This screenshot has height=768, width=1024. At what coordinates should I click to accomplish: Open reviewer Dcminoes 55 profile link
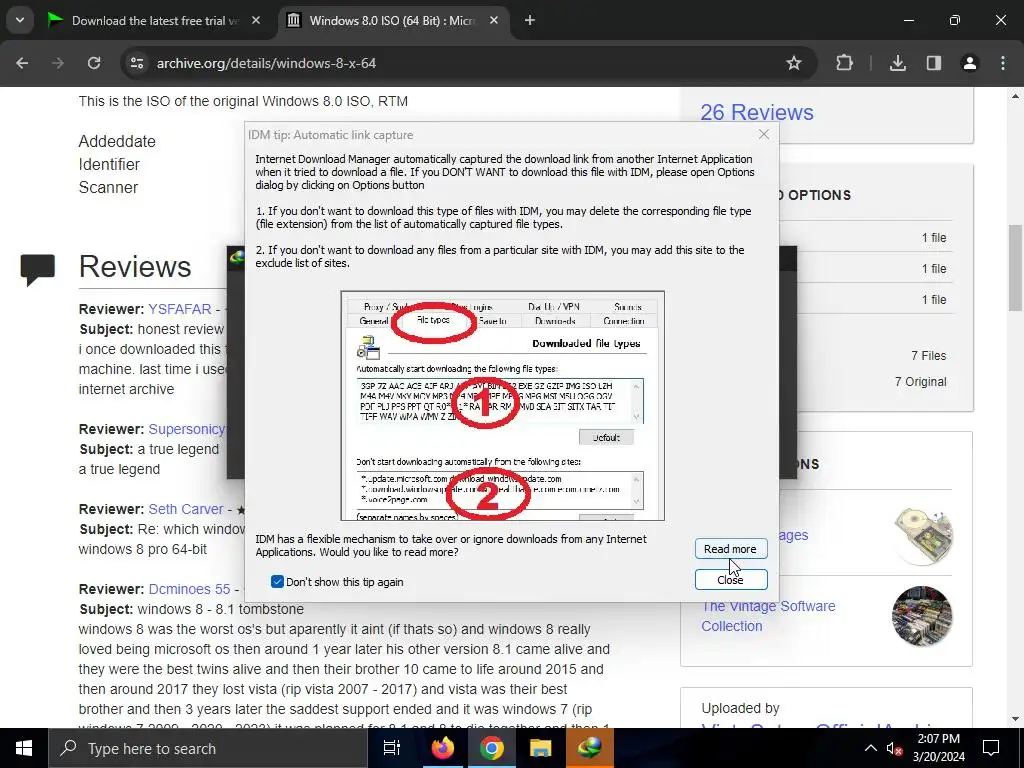pyautogui.click(x=189, y=589)
